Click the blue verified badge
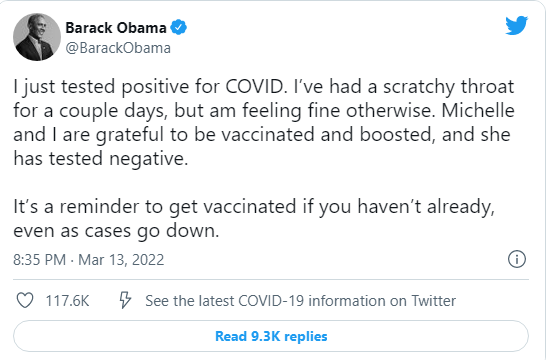546x360 pixels. (x=178, y=28)
